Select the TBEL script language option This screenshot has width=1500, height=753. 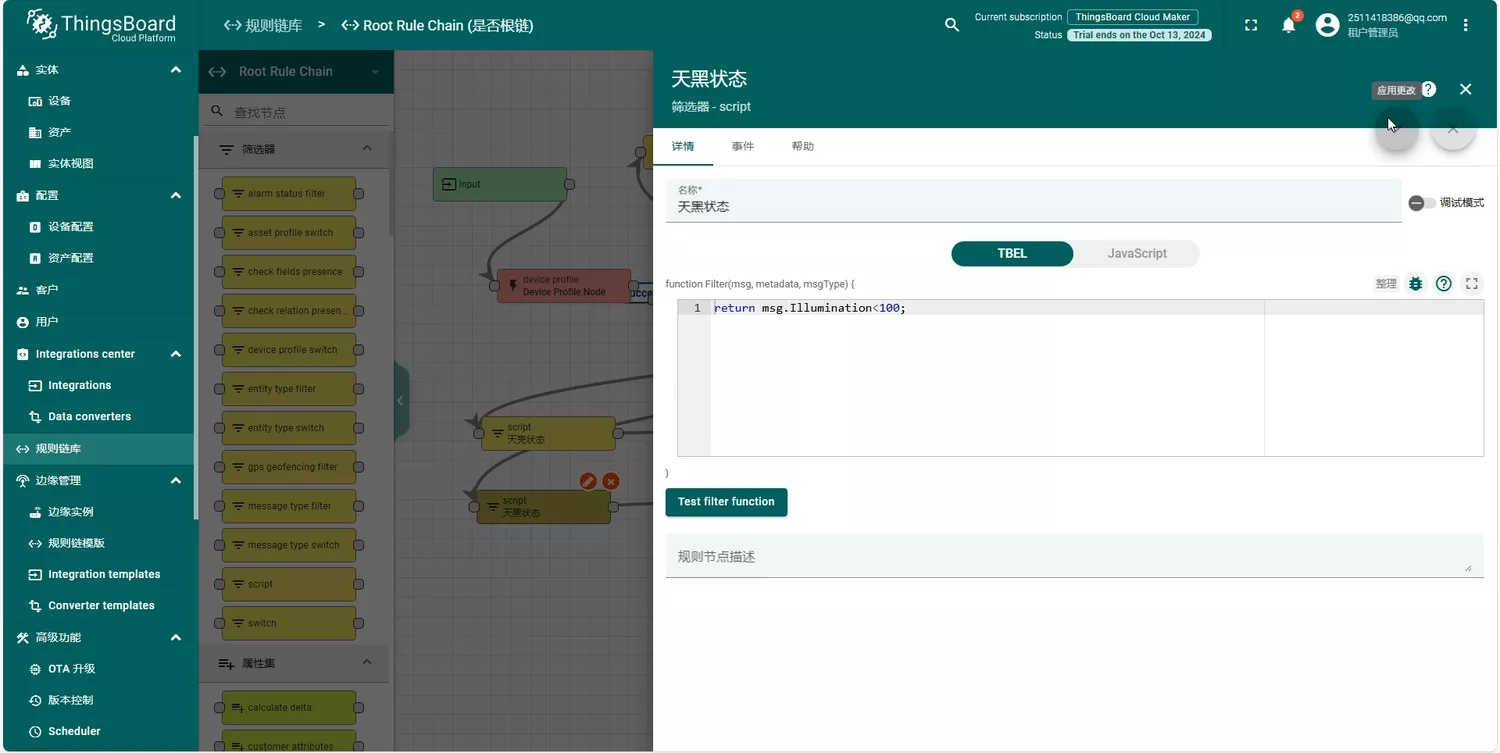(x=1012, y=254)
